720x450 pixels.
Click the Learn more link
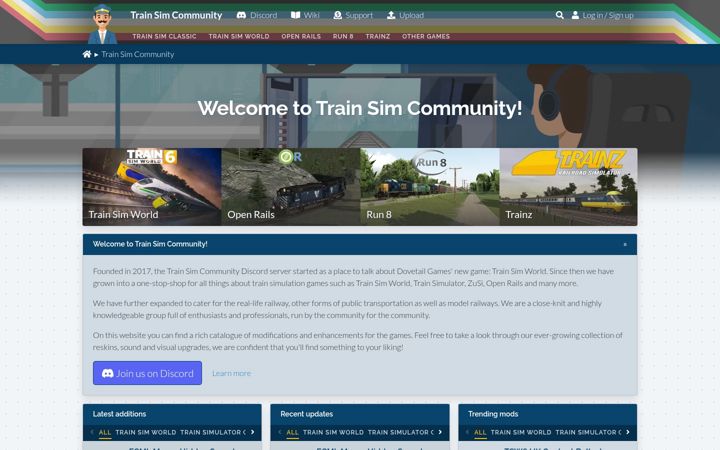pyautogui.click(x=231, y=373)
